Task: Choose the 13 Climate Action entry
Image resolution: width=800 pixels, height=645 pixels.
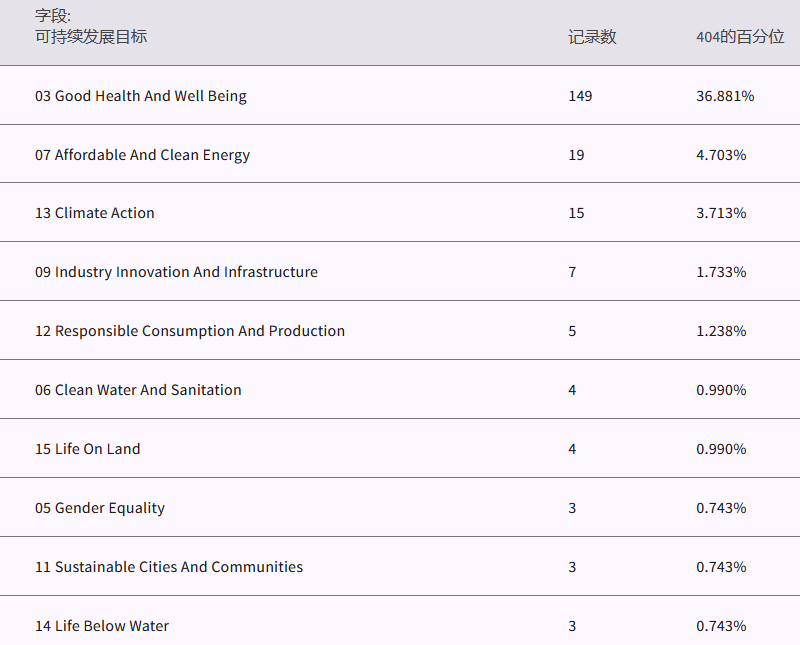Action: click(95, 213)
